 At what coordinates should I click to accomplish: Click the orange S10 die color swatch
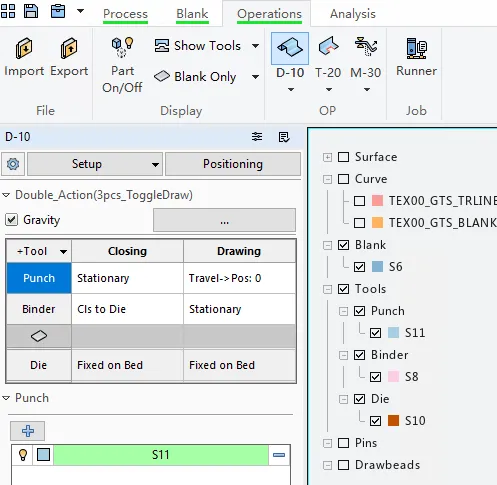393,421
